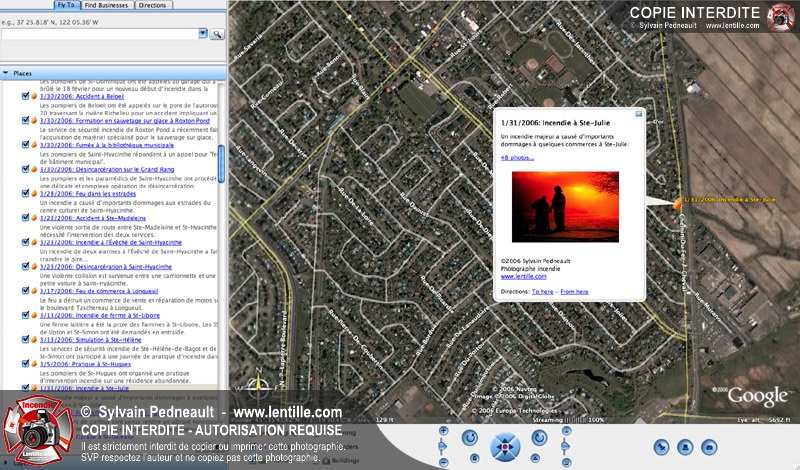Click flame icon beside Pratique à St-Hugues
This screenshot has width=800, height=470.
coord(34,364)
